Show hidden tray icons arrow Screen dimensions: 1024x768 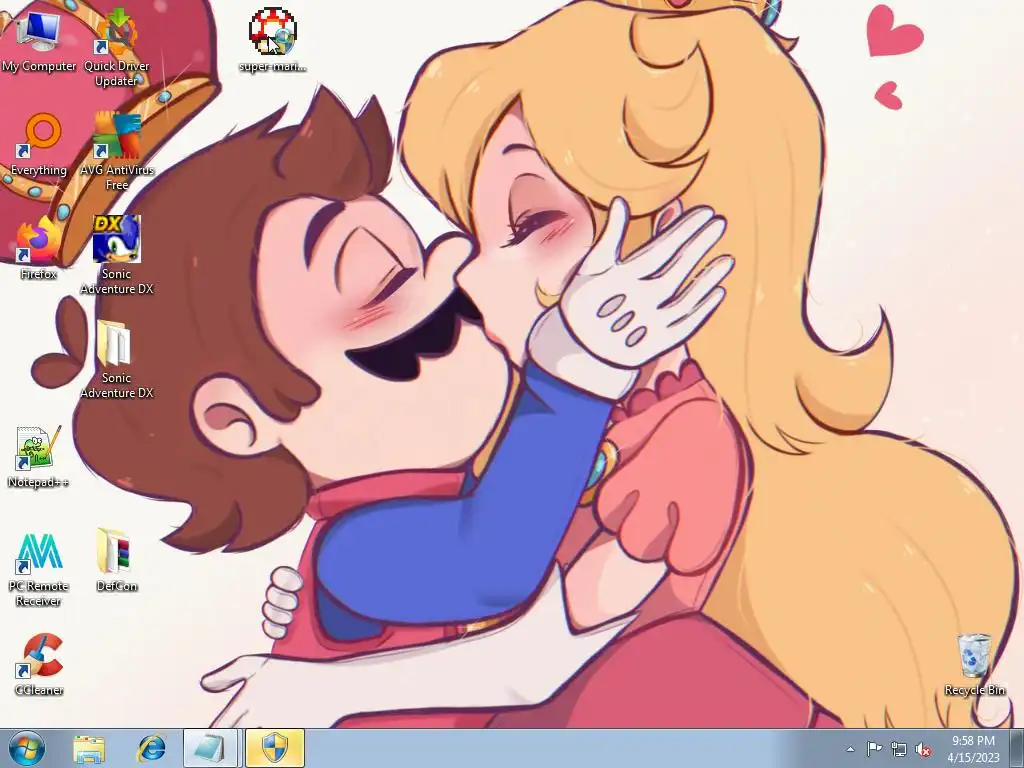850,749
